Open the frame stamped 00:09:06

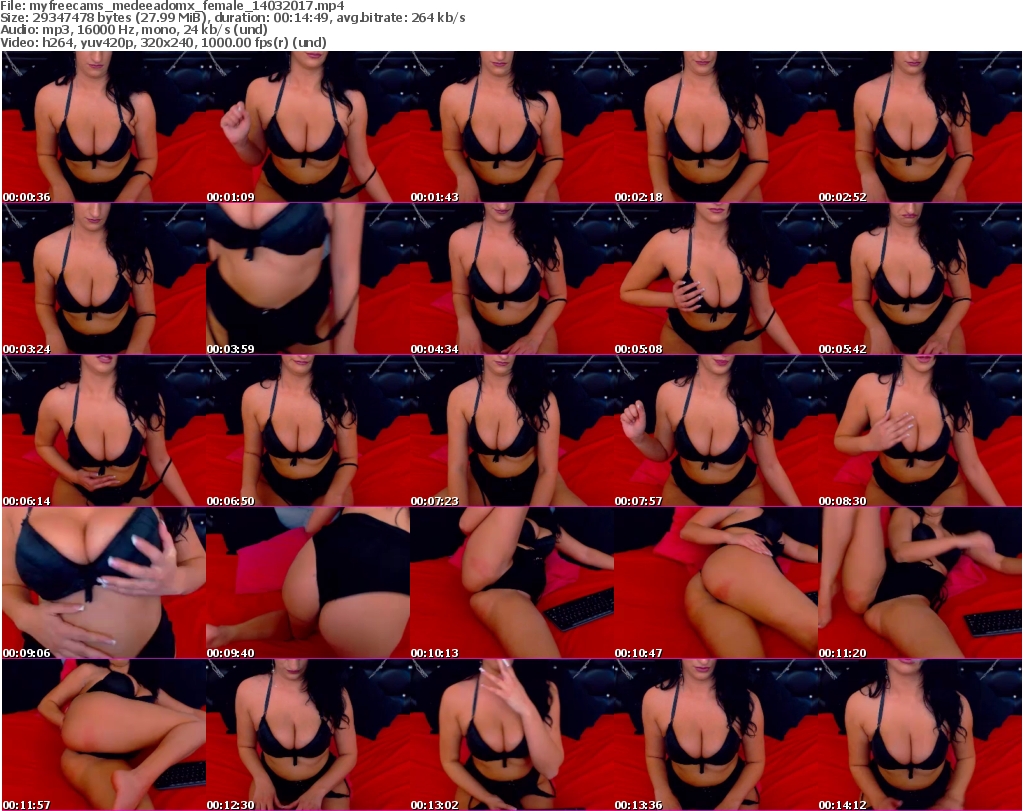104,583
